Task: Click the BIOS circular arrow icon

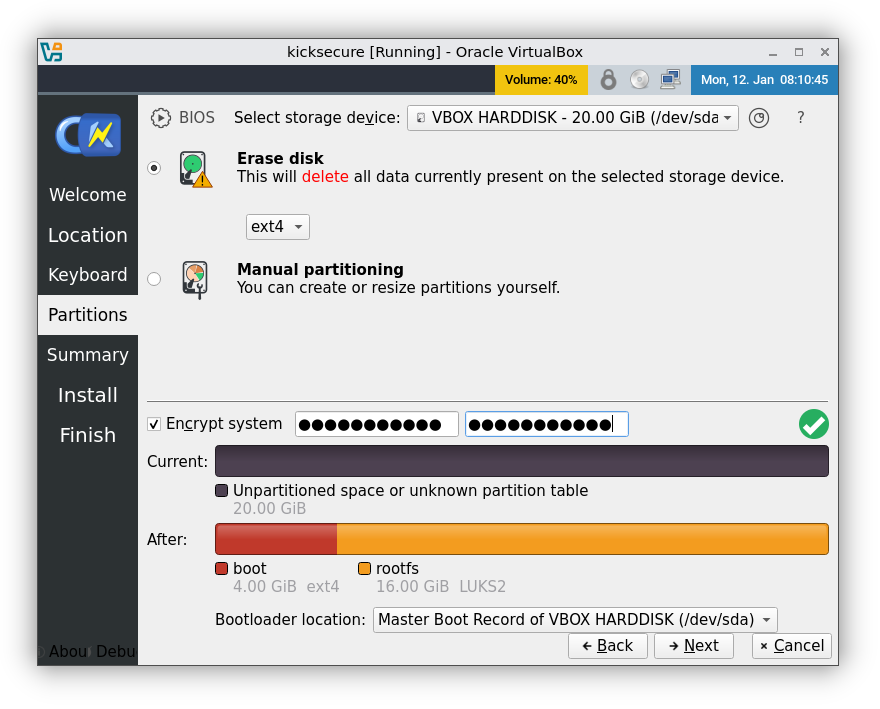Action: [160, 117]
